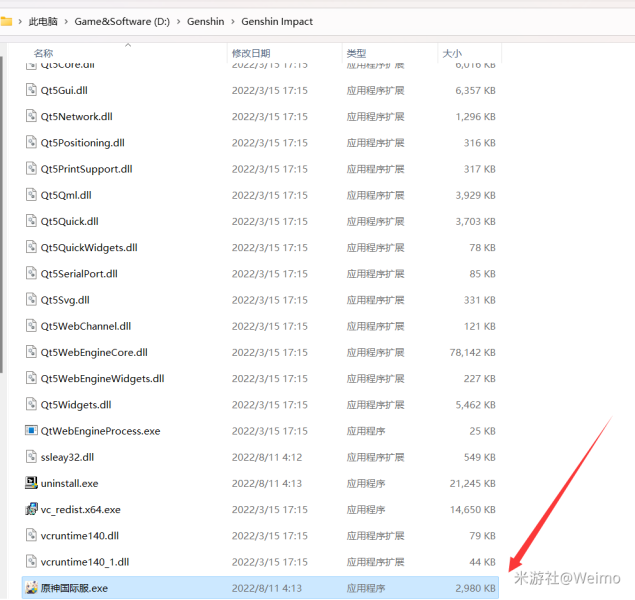Viewport: 635px width, 600px height.
Task: Click the QtWebEngineProcess.exe application icon
Action: click(31, 430)
